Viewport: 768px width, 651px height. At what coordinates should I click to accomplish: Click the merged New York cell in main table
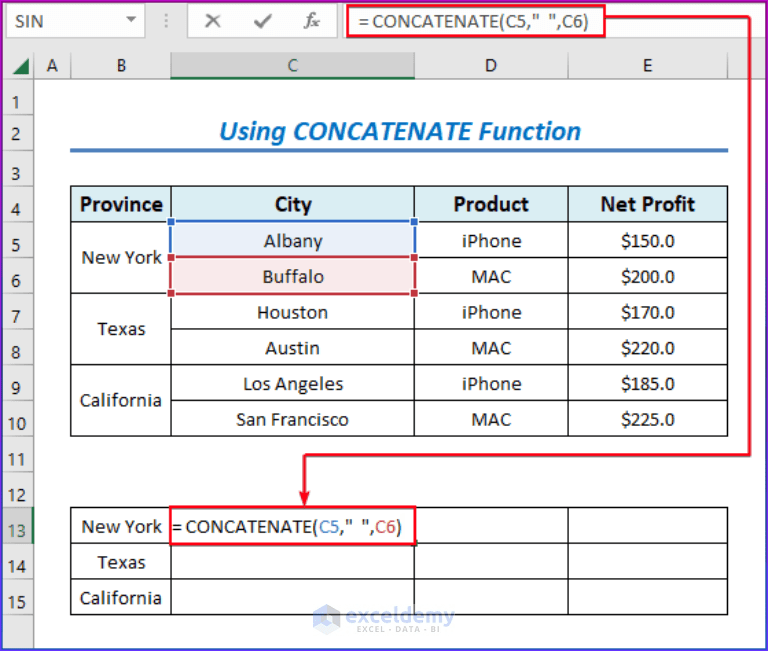121,258
